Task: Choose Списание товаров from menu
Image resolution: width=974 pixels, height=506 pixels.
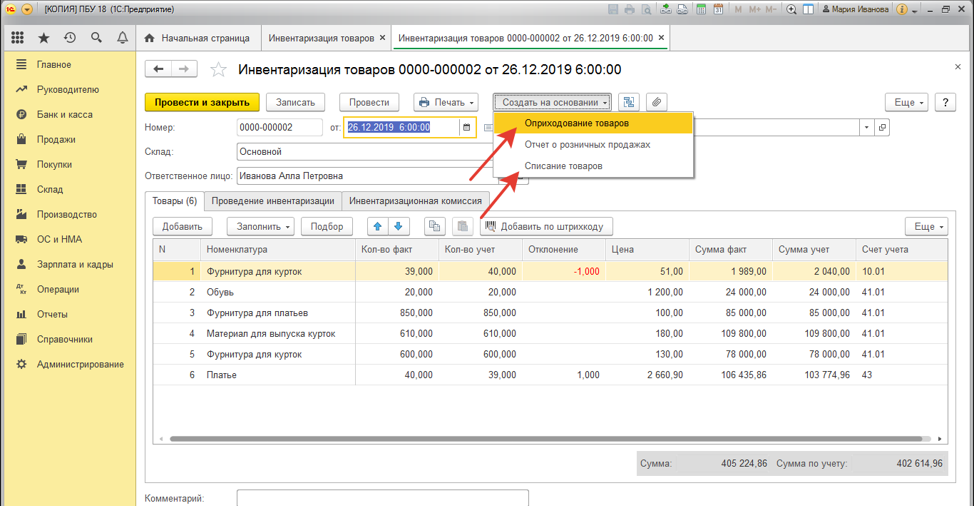Action: [563, 166]
